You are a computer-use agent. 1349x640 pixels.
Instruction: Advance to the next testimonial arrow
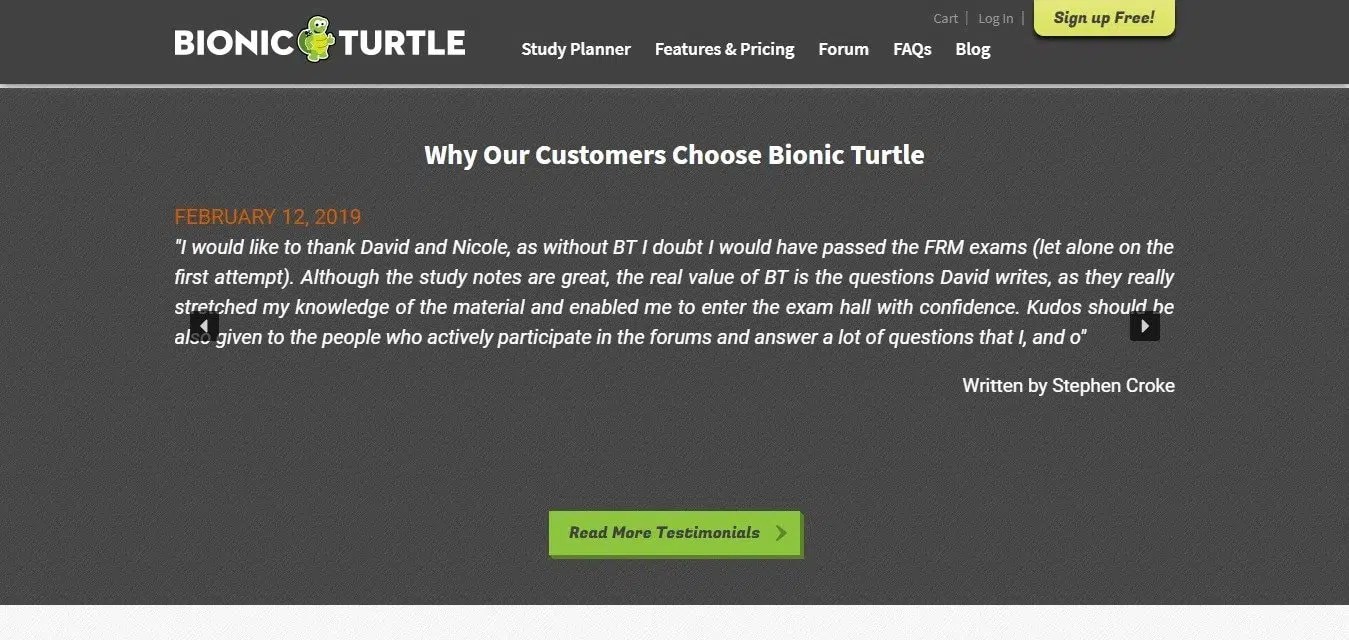(x=1144, y=325)
